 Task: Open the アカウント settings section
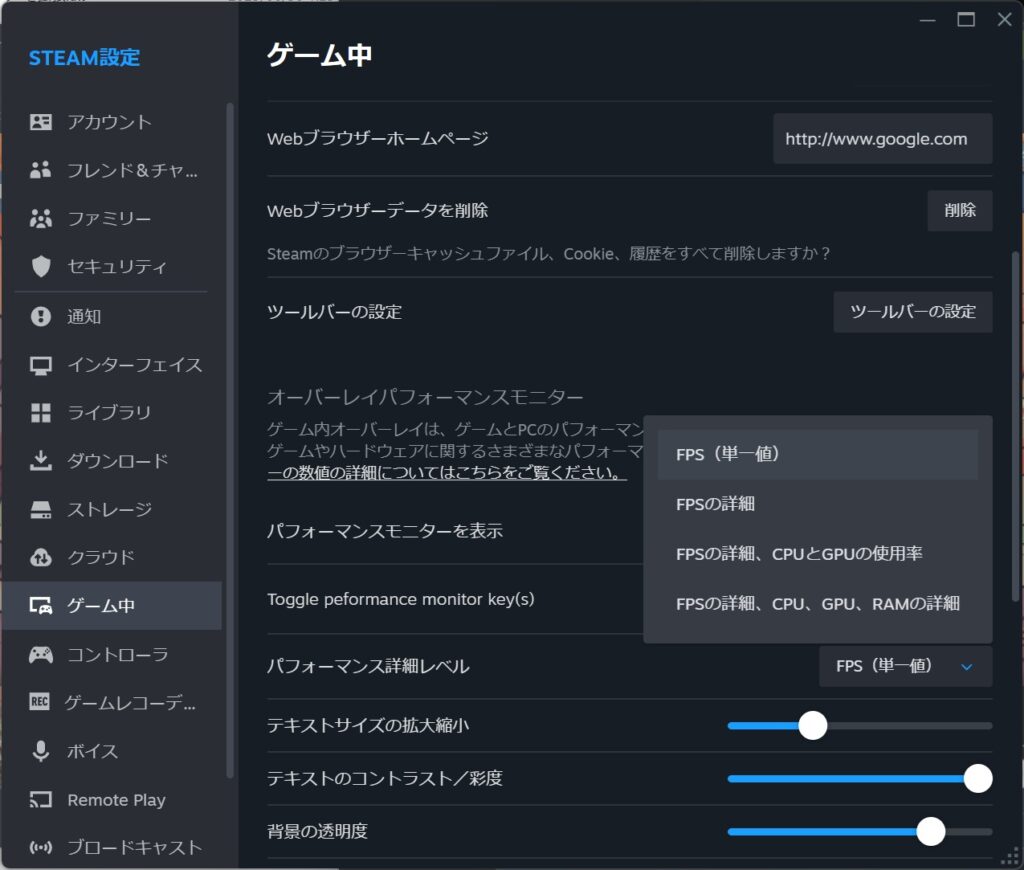112,122
